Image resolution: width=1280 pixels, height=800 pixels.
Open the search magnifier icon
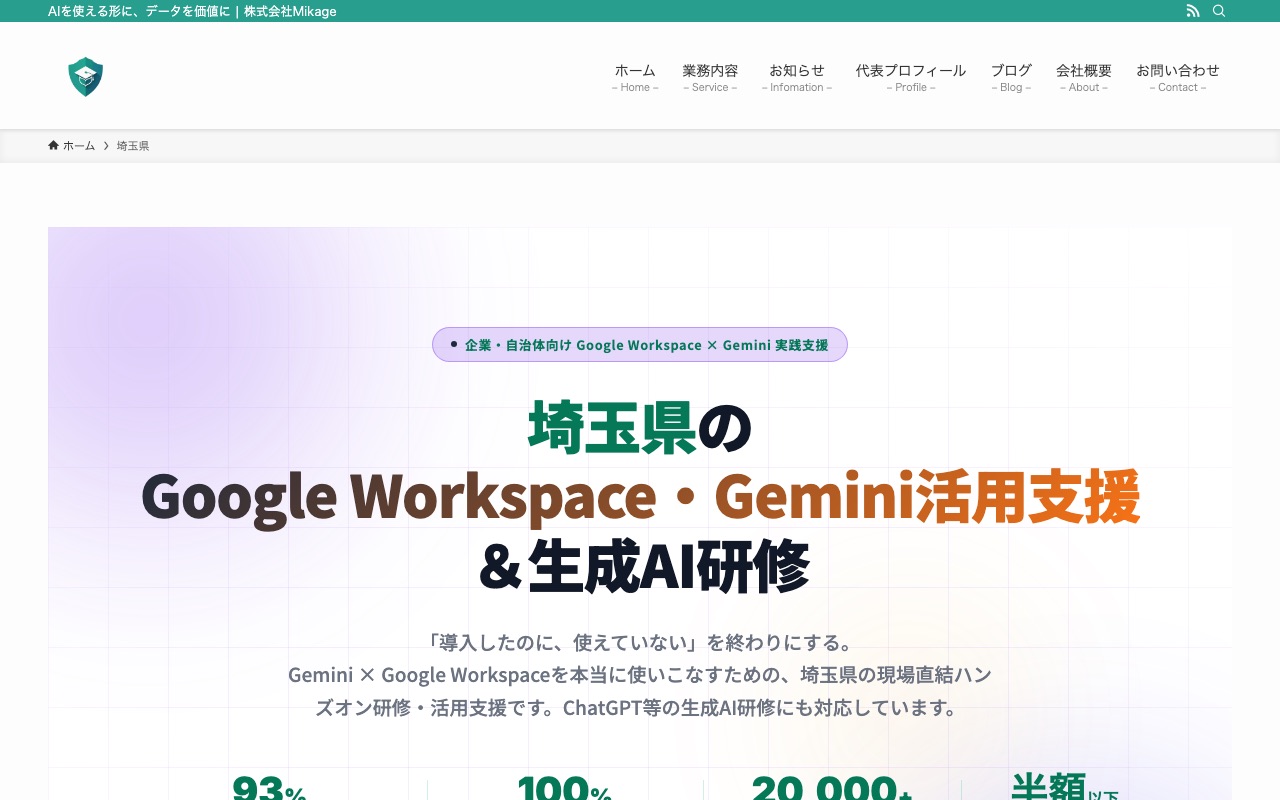(x=1219, y=11)
